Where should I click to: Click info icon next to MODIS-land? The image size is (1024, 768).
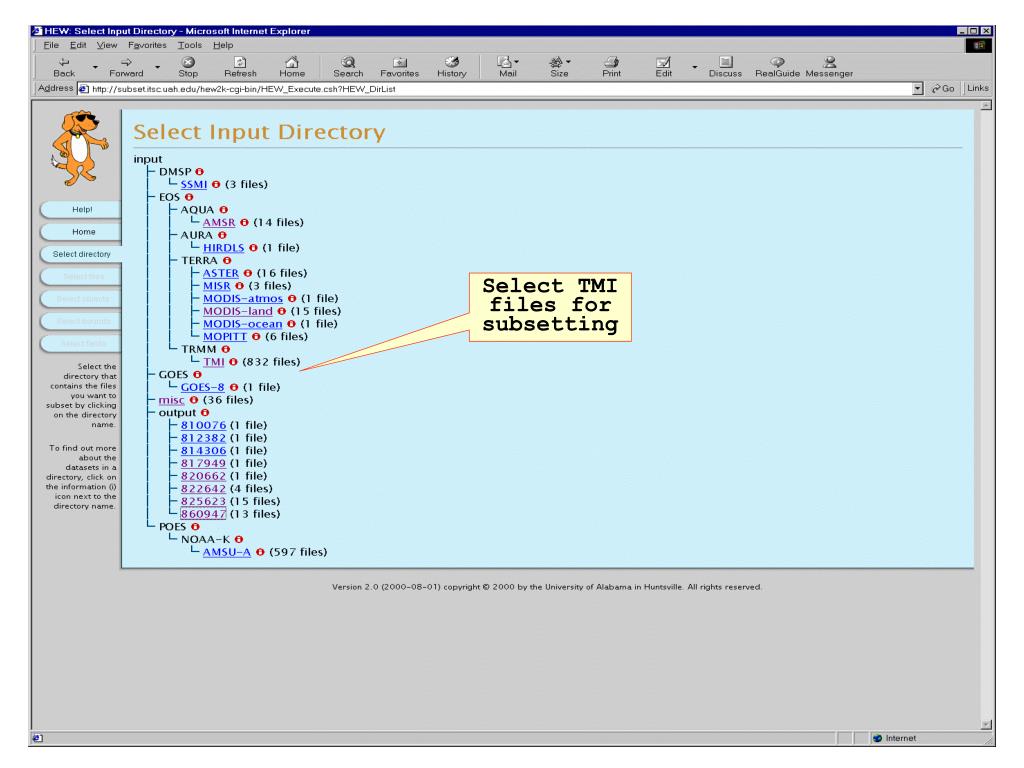281,312
